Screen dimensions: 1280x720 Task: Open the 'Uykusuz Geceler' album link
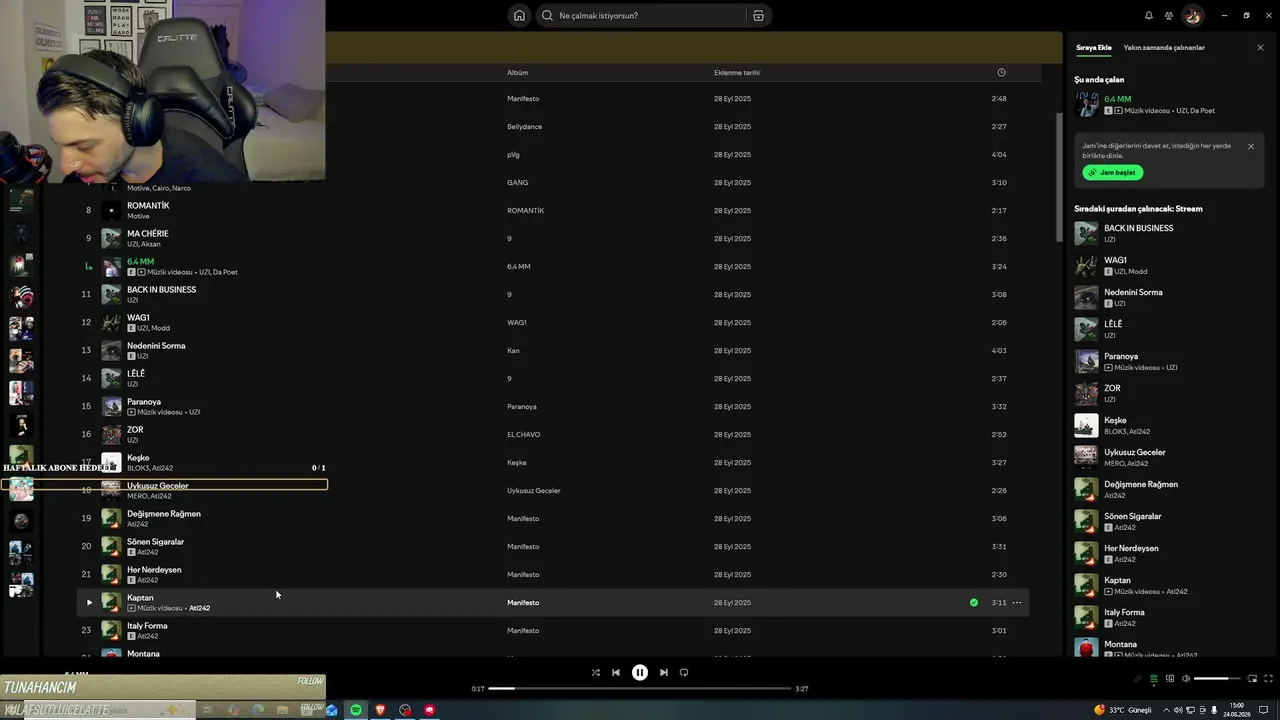point(534,491)
